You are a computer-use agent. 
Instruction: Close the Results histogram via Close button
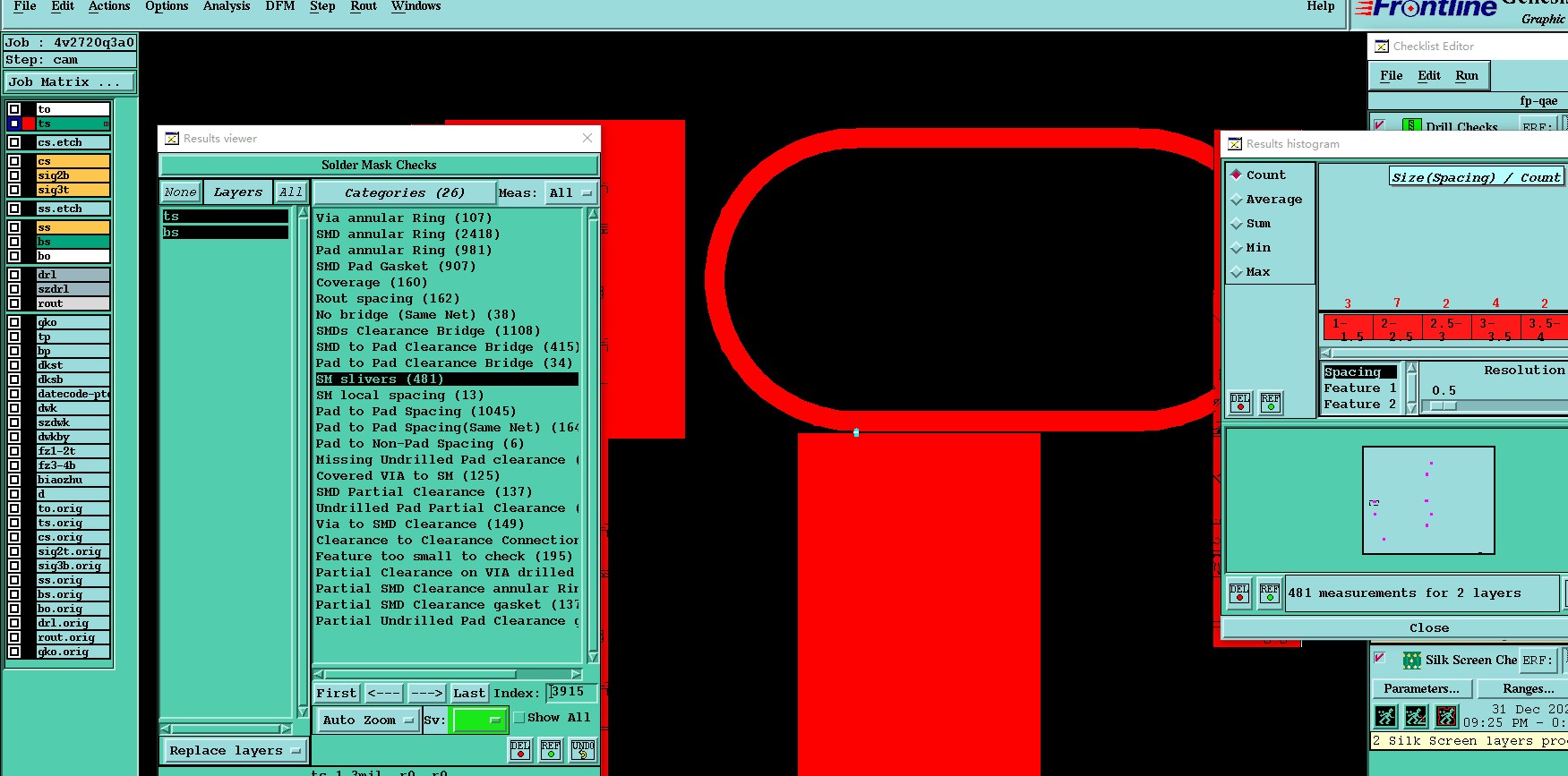[1429, 627]
